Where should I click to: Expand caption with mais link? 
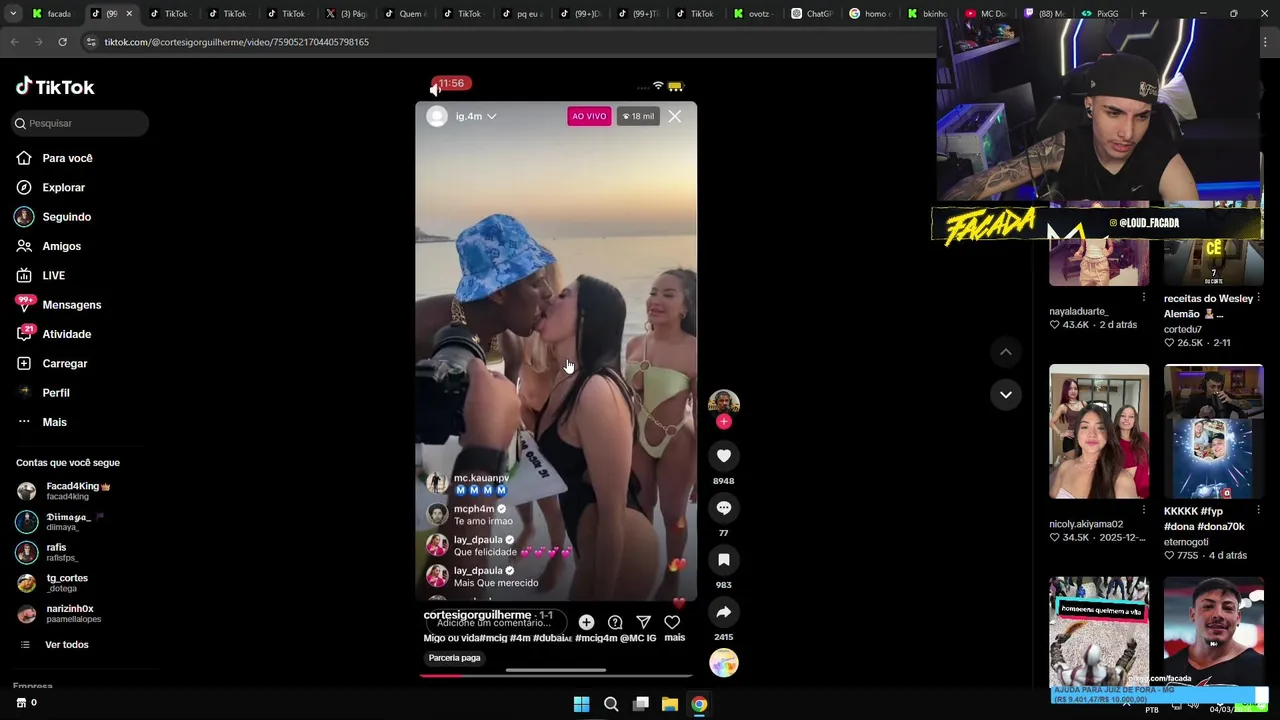coord(675,638)
